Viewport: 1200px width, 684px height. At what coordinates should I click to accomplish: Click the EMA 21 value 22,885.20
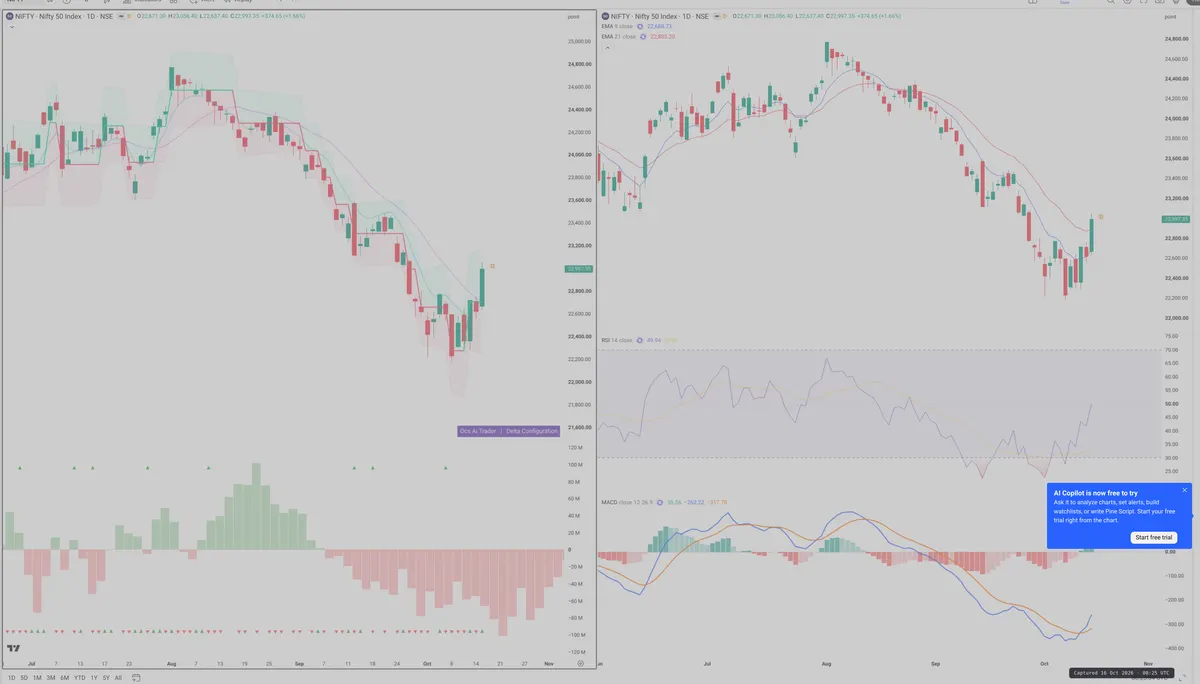(x=662, y=37)
